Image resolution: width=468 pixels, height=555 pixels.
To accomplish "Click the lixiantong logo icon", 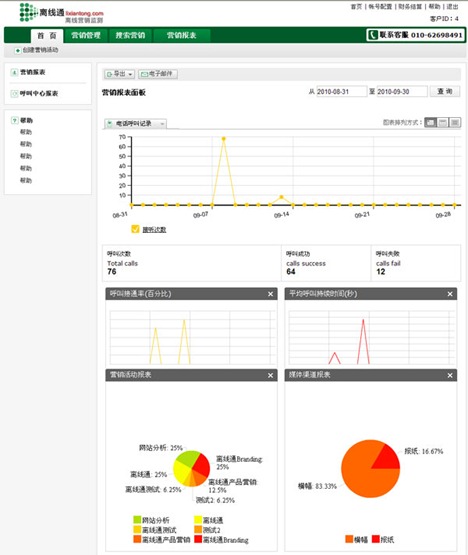I will pyautogui.click(x=28, y=12).
